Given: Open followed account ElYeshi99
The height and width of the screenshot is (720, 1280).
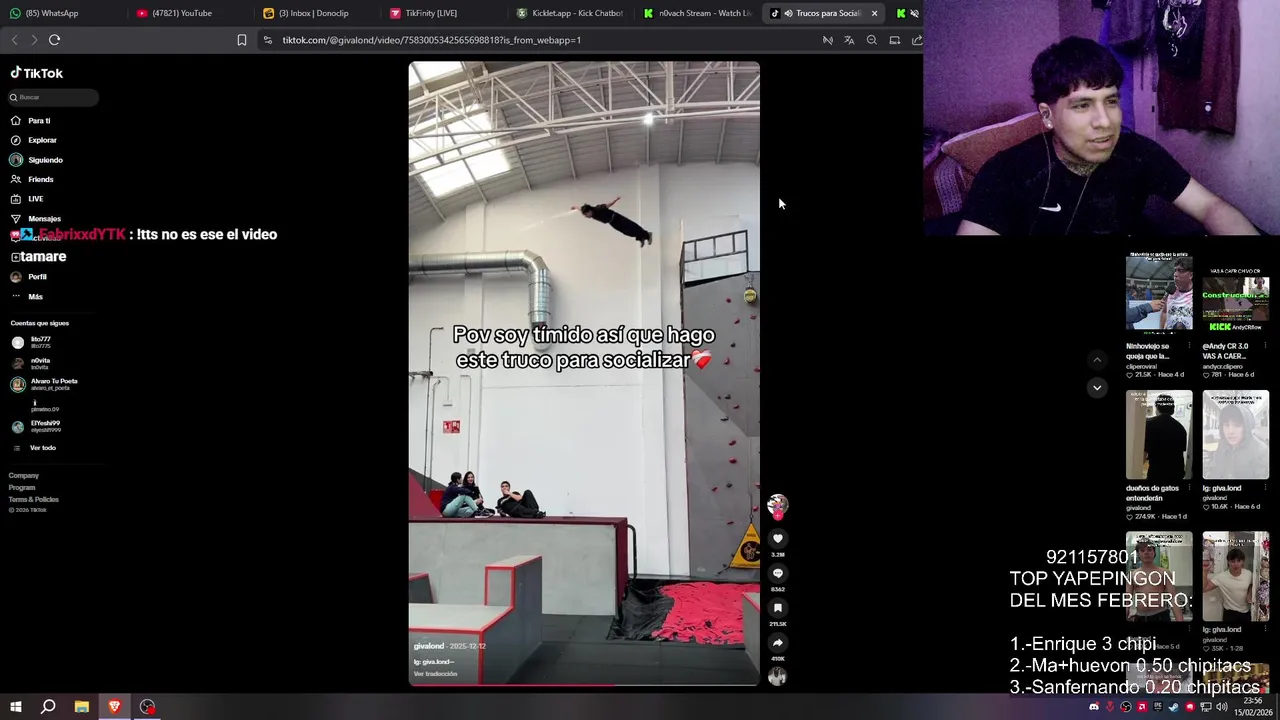Looking at the screenshot, I should pyautogui.click(x=36, y=426).
